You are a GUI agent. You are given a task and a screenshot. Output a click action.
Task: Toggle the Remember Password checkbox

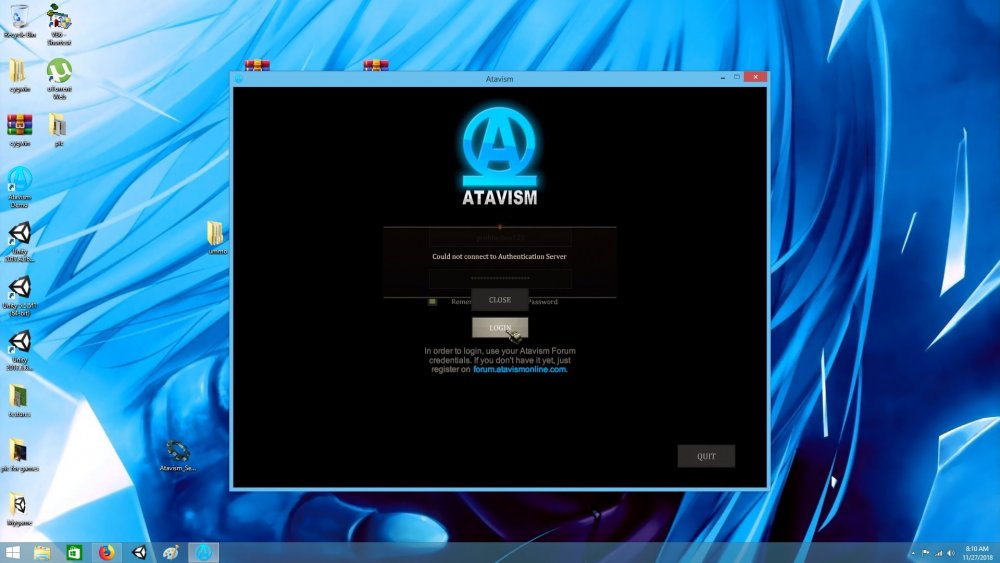click(432, 301)
